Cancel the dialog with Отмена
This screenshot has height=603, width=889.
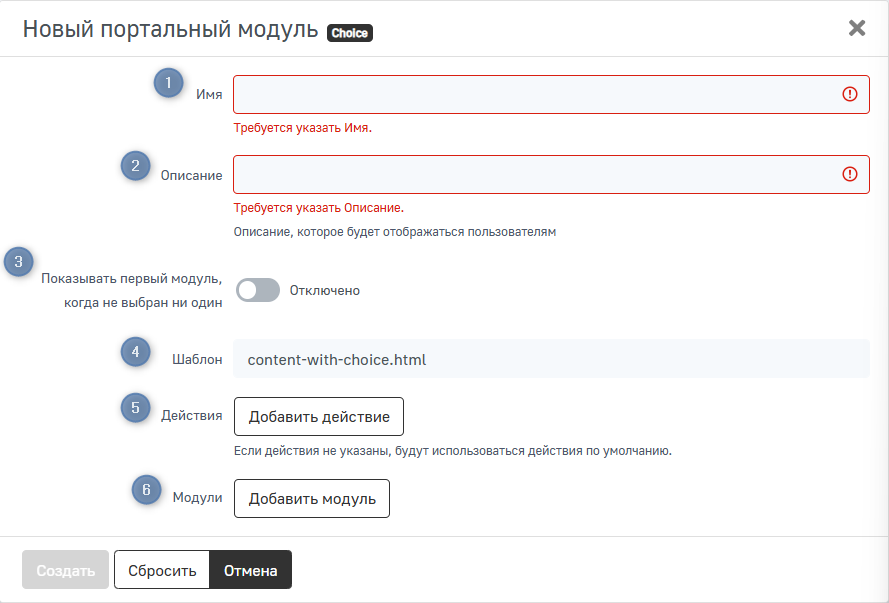click(x=250, y=571)
